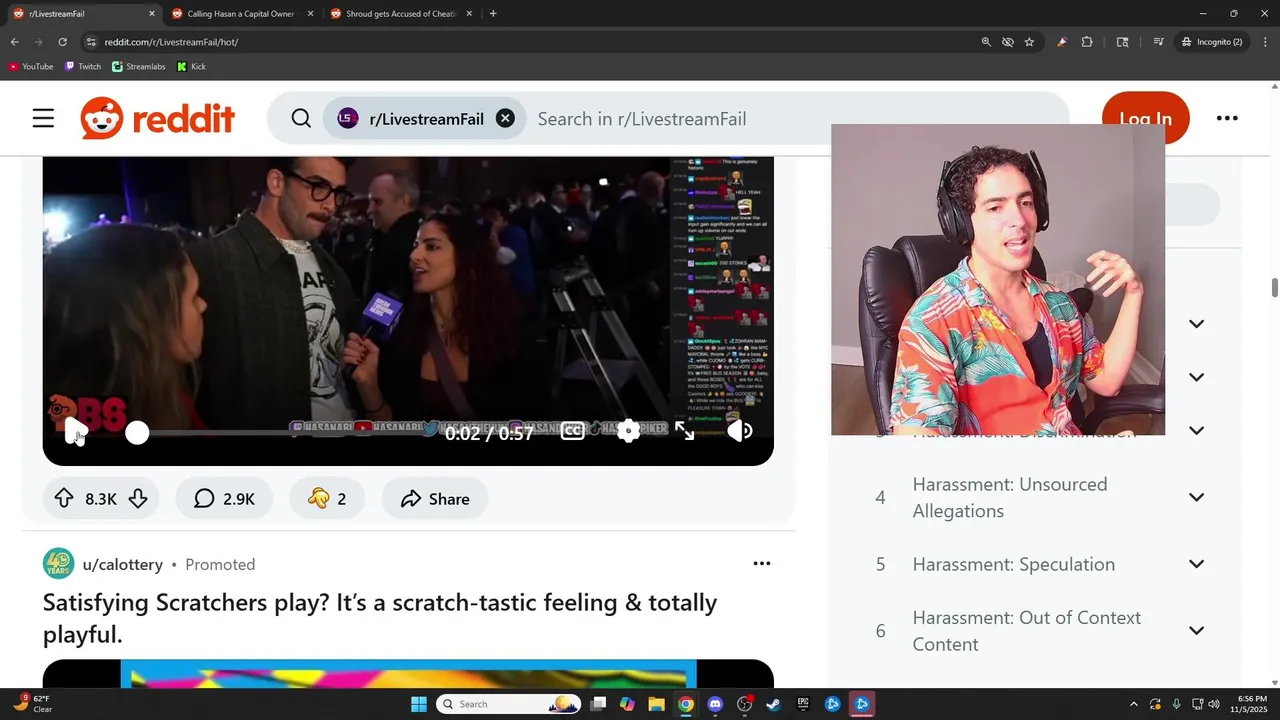Play the video with the play button
Viewport: 1280px width, 720px height.
76,431
